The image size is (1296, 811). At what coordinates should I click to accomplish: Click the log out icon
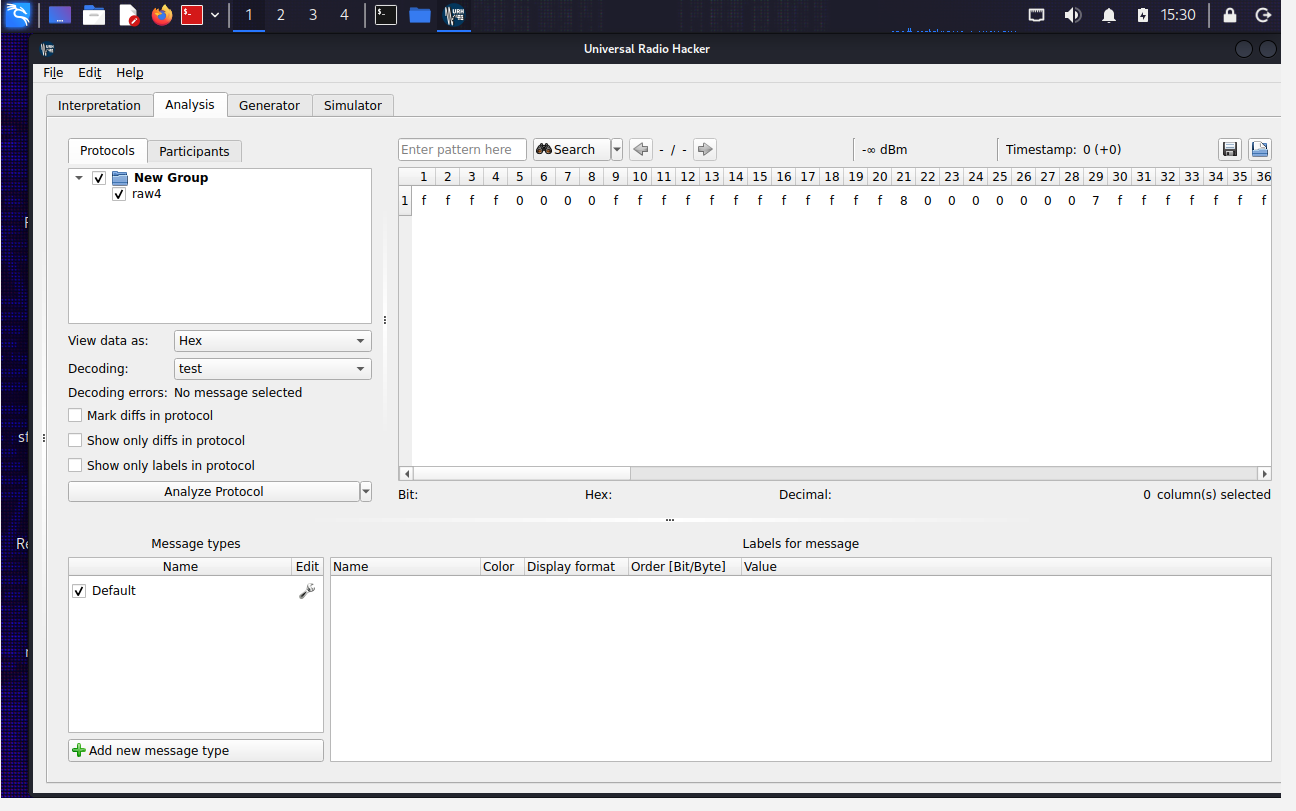point(1263,15)
